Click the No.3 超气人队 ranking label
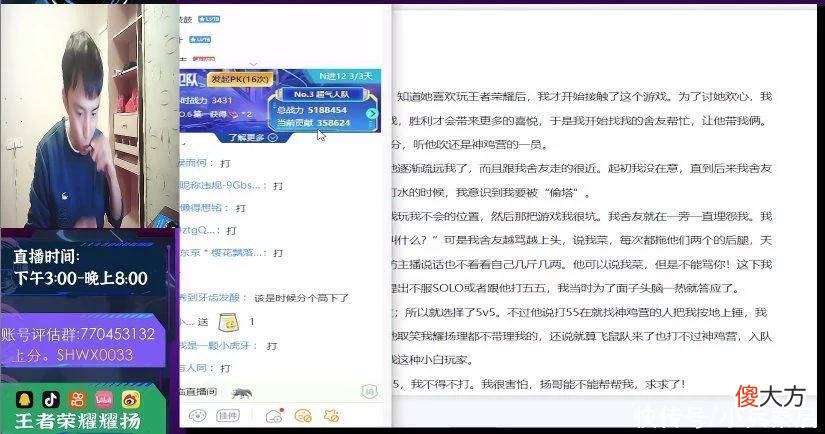This screenshot has height=434, width=825. coord(321,94)
